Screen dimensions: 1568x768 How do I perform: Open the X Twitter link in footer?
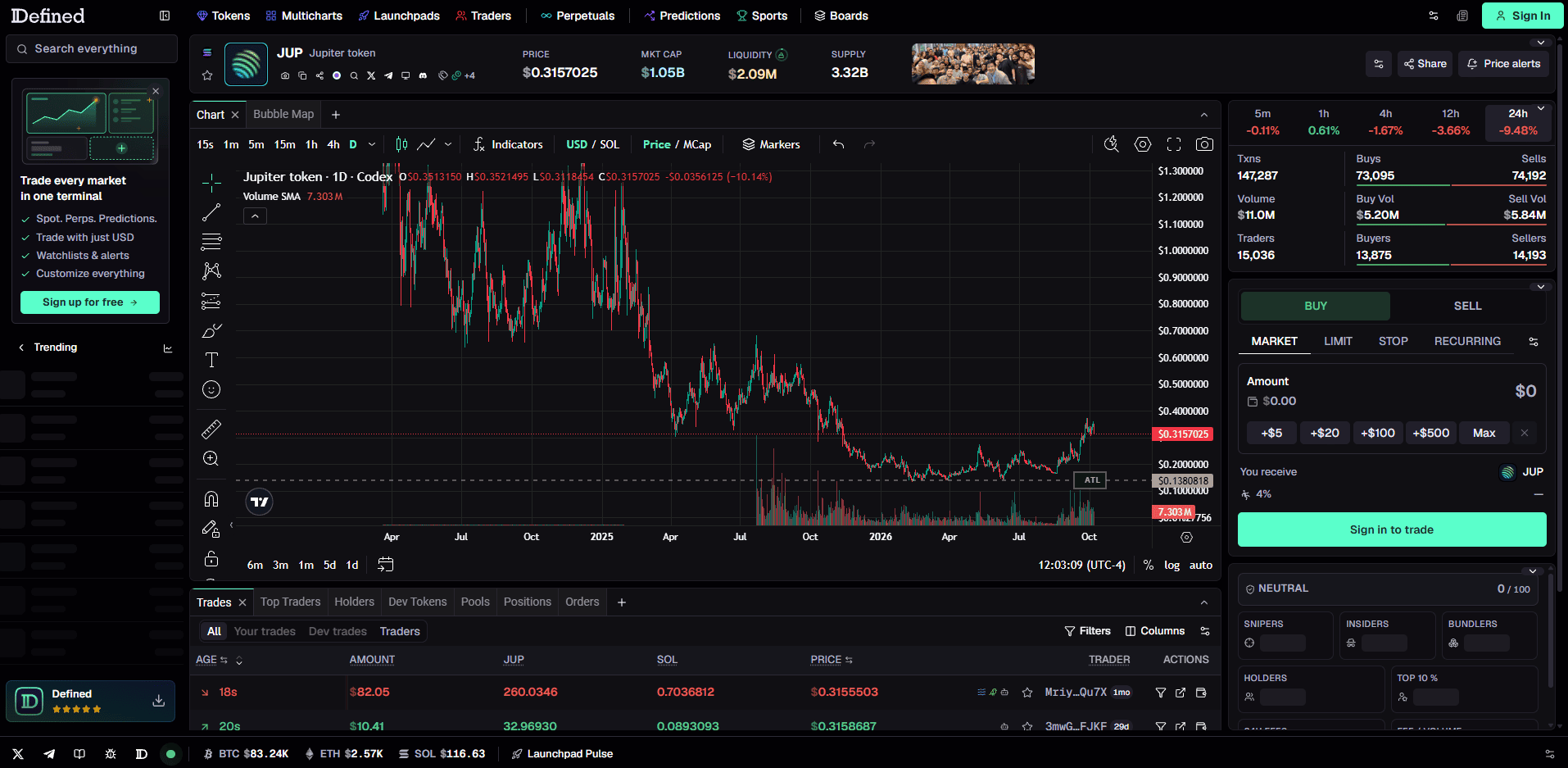pos(18,754)
